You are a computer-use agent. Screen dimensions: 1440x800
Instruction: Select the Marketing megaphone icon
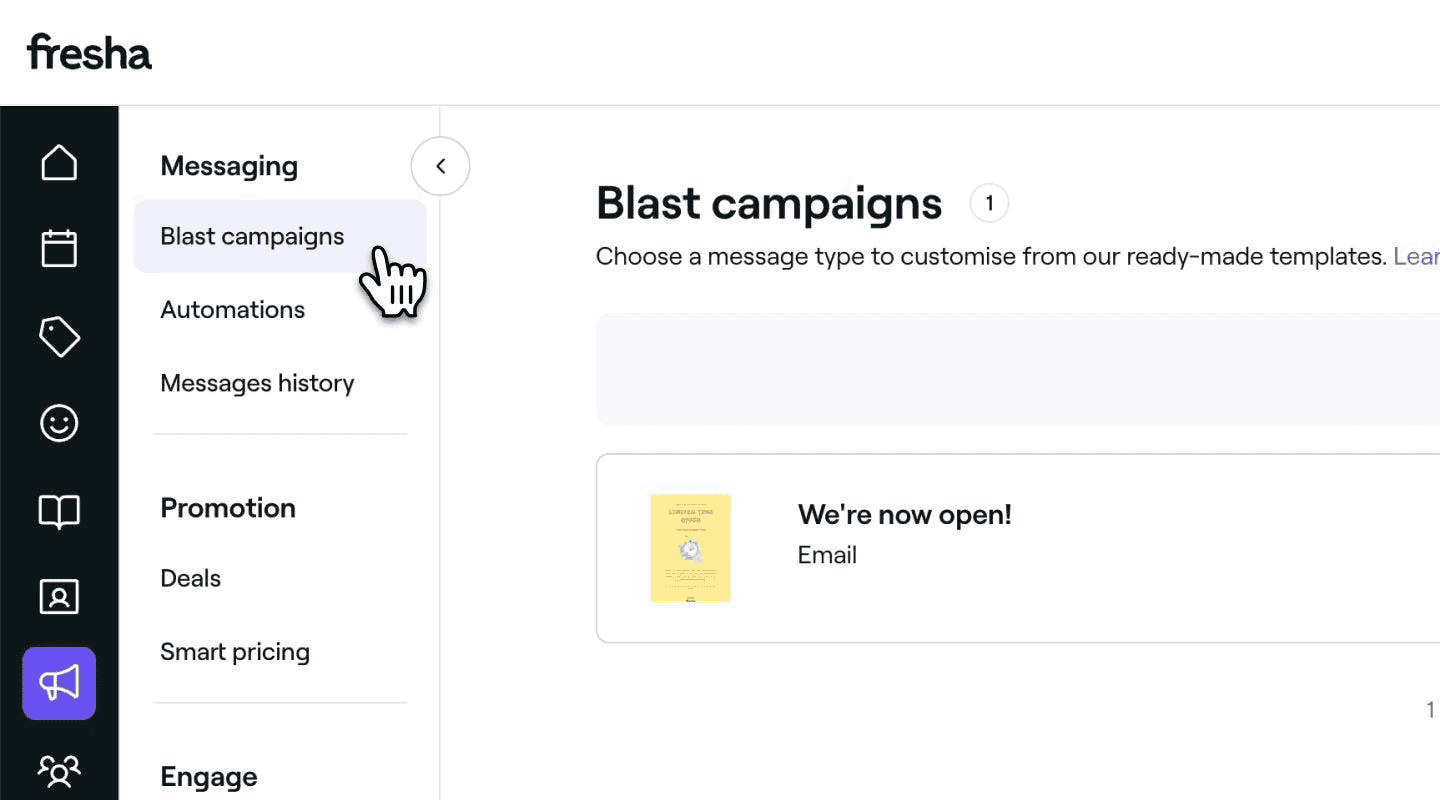pyautogui.click(x=59, y=684)
